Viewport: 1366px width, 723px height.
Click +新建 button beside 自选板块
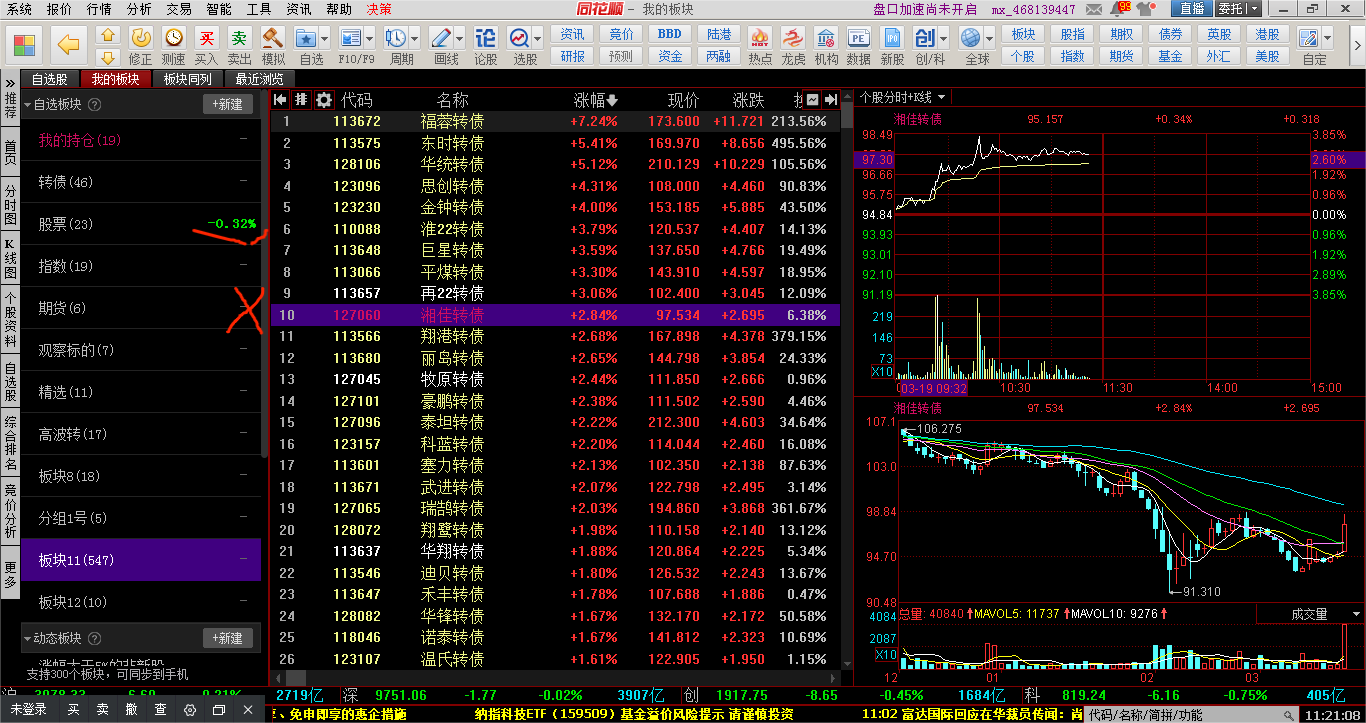click(x=227, y=105)
